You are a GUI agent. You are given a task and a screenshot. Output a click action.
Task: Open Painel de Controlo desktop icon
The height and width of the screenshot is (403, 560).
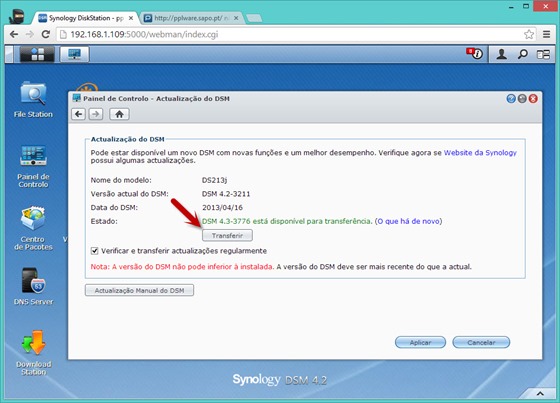tap(33, 166)
